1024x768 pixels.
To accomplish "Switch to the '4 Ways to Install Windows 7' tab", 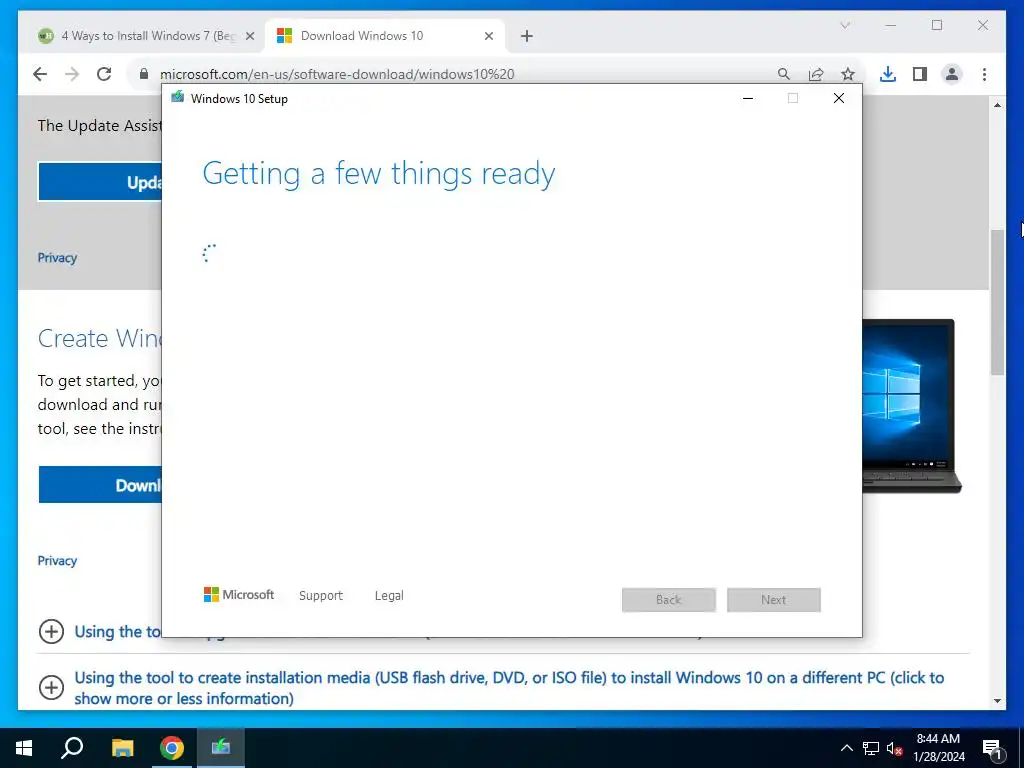I will click(x=146, y=36).
